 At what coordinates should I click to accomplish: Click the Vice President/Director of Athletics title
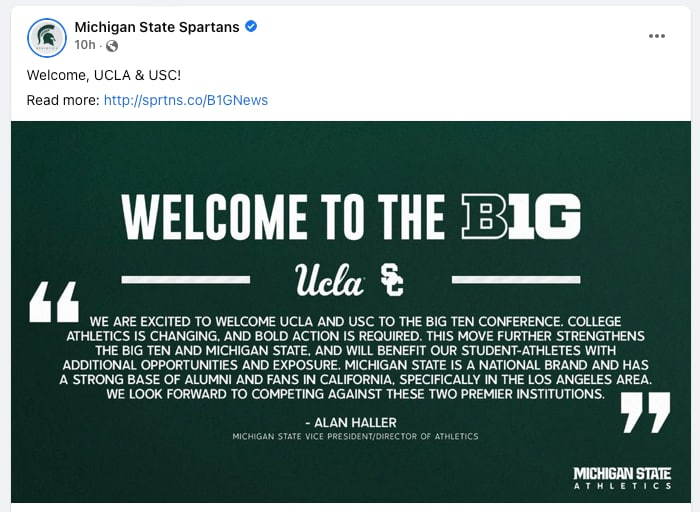click(355, 436)
